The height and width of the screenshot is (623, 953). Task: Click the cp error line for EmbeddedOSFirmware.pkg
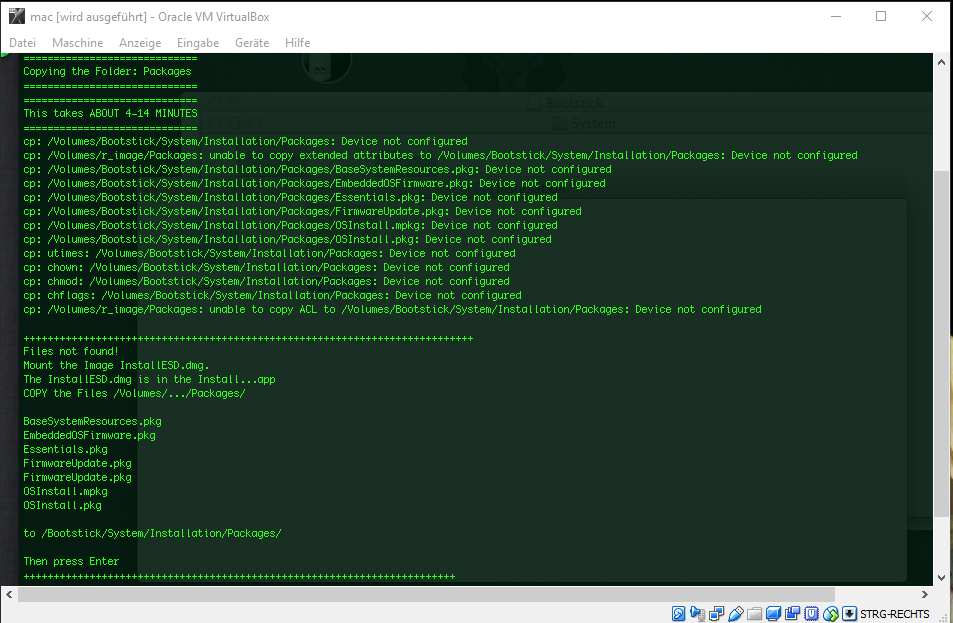tap(314, 183)
